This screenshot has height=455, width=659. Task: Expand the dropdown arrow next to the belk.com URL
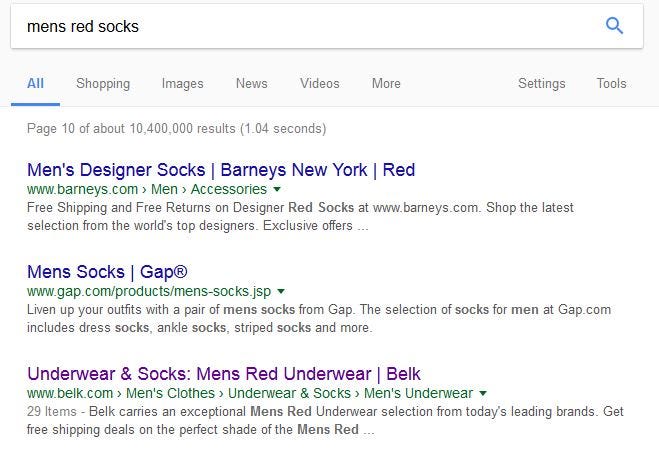483,393
